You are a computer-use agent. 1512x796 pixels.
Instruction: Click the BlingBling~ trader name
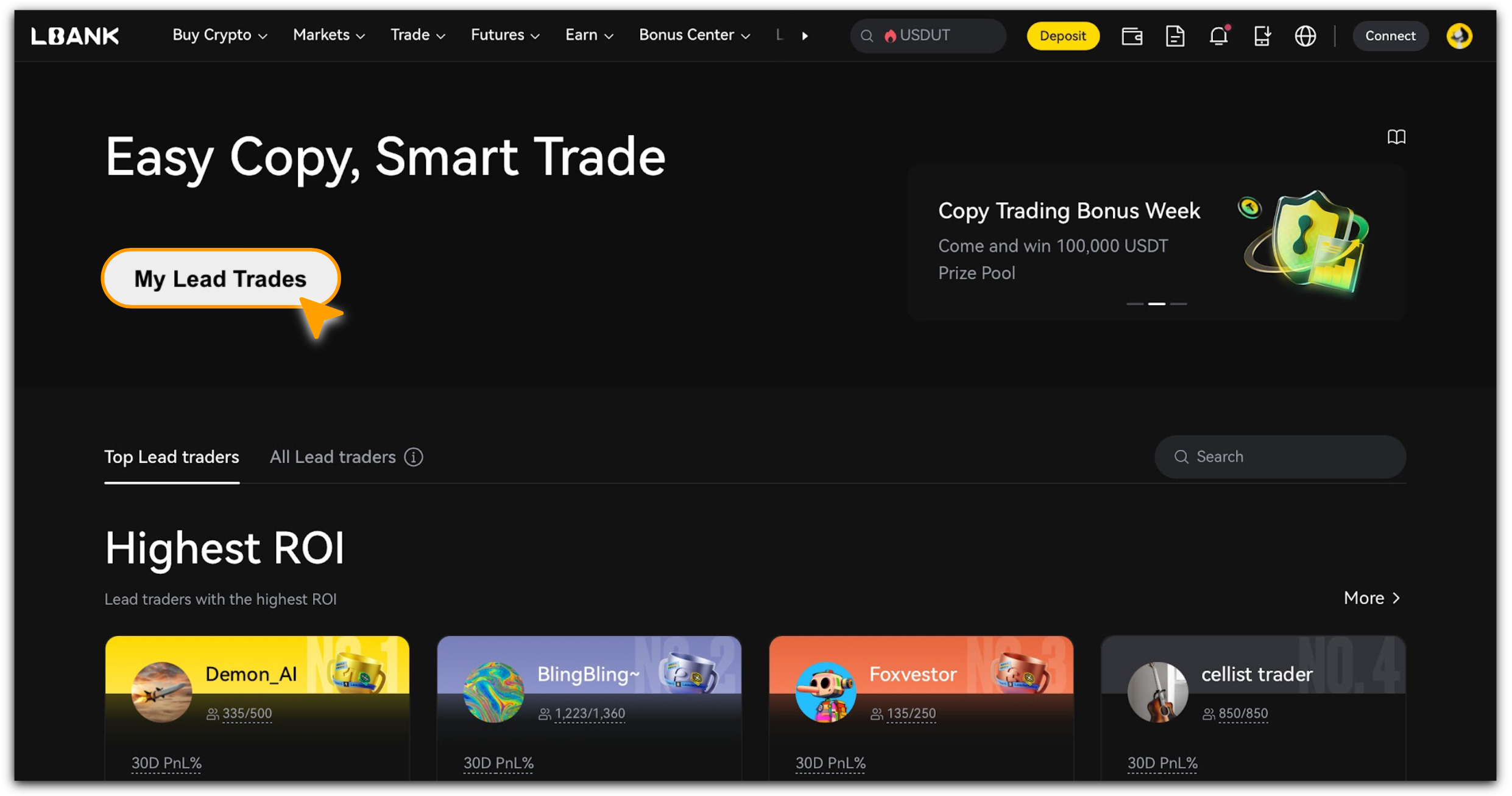(x=588, y=675)
